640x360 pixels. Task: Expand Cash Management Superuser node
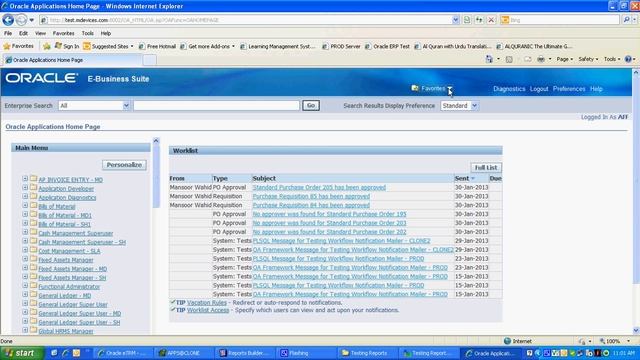[x=25, y=232]
